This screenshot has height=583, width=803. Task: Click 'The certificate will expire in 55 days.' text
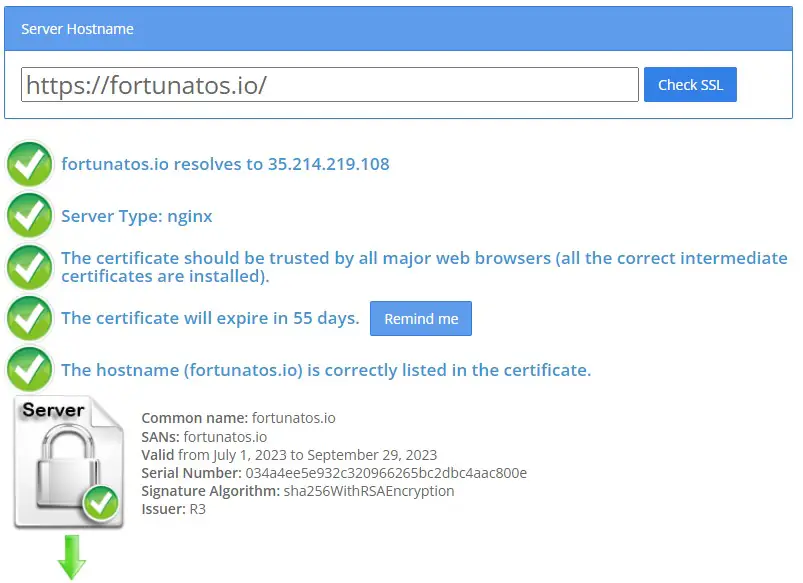point(210,318)
